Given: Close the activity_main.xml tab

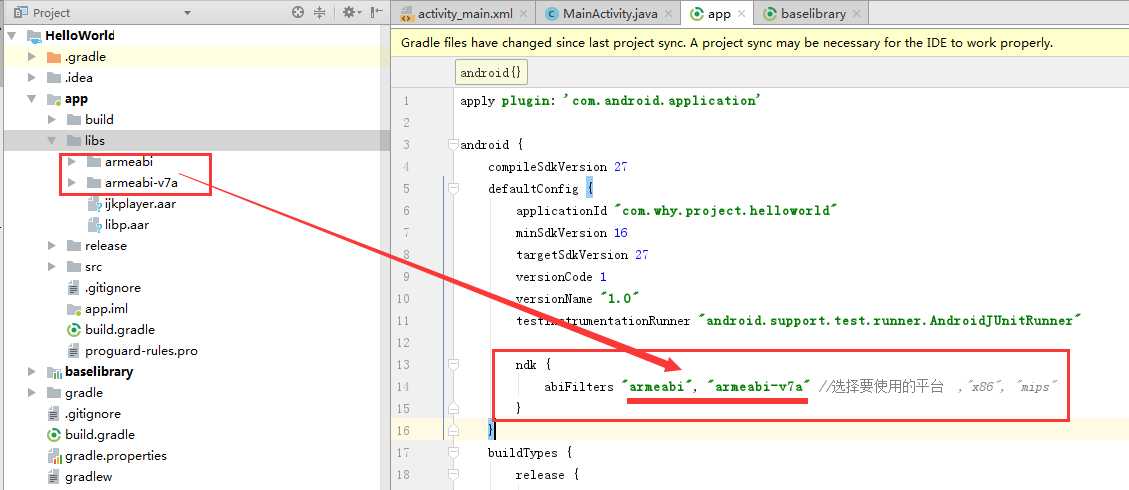Looking at the screenshot, I should (523, 14).
